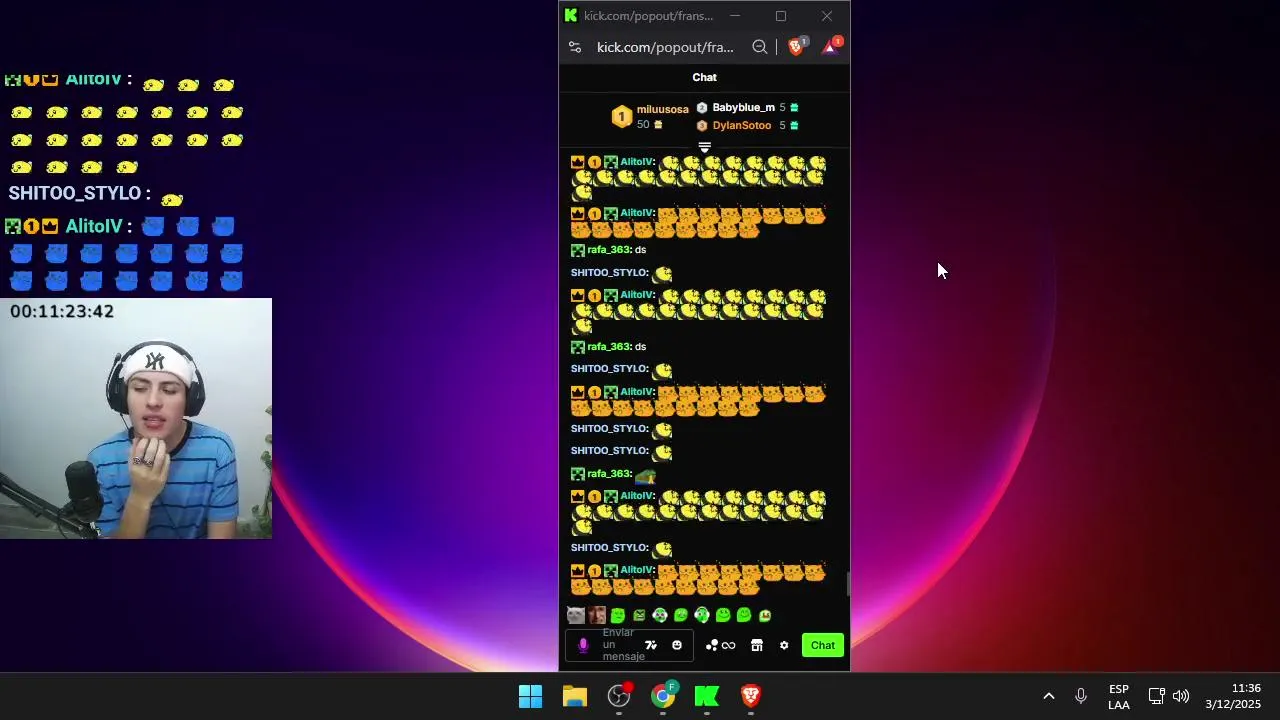Click rafa_363 next to the frog emote
1280x720 pixels.
coord(608,474)
